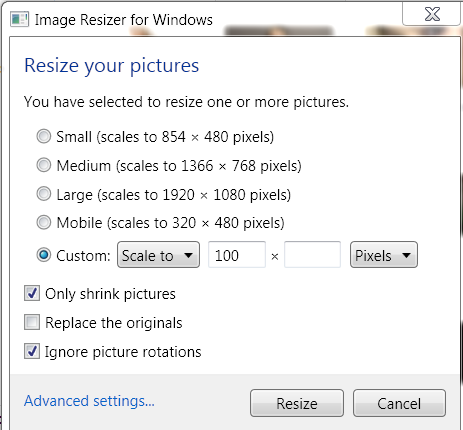Click the Image Resizer for Windows title bar text

pyautogui.click(x=124, y=20)
